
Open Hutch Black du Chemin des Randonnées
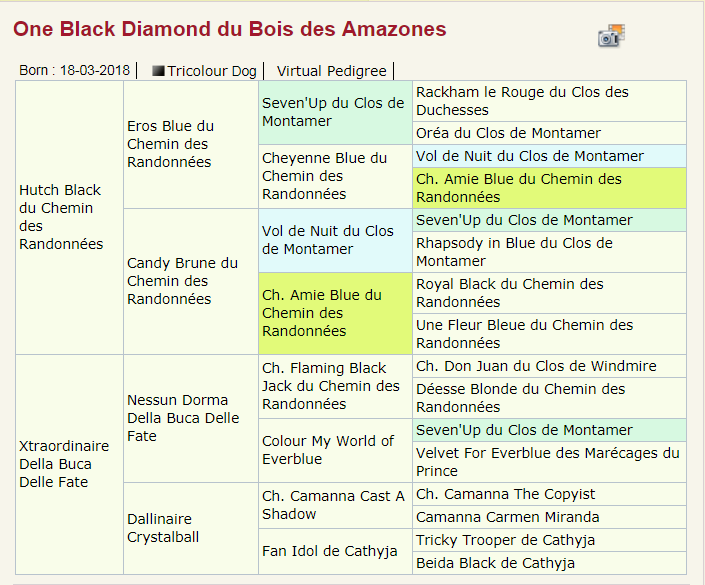point(61,217)
